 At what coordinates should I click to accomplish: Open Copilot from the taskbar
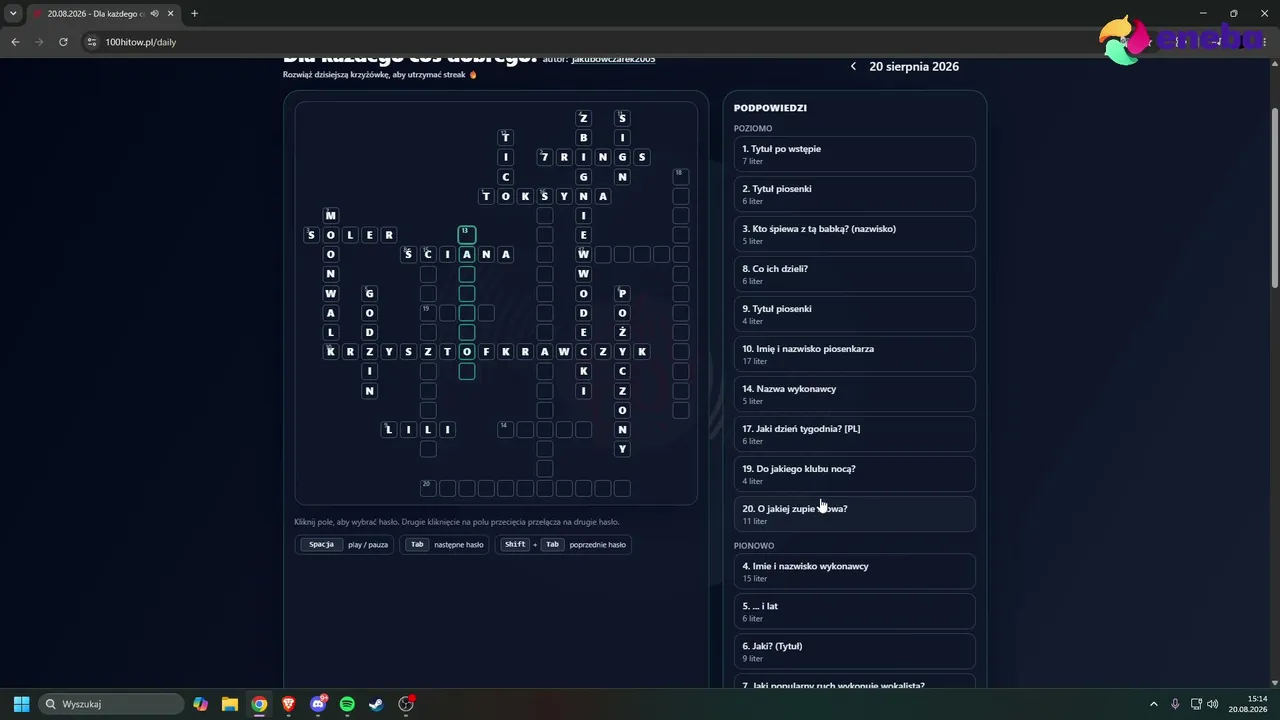click(201, 704)
